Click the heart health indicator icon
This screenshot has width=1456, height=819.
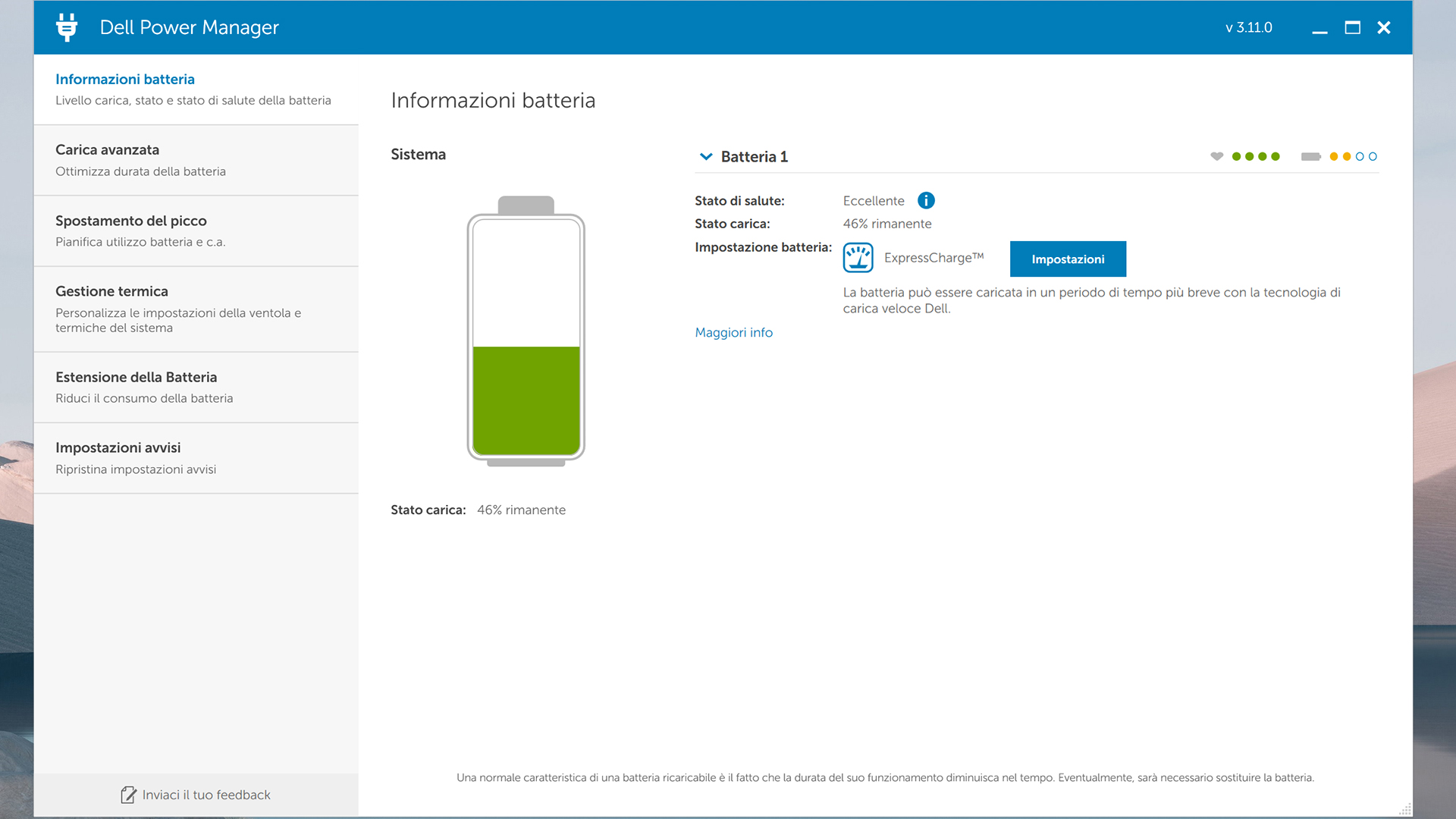click(1216, 156)
